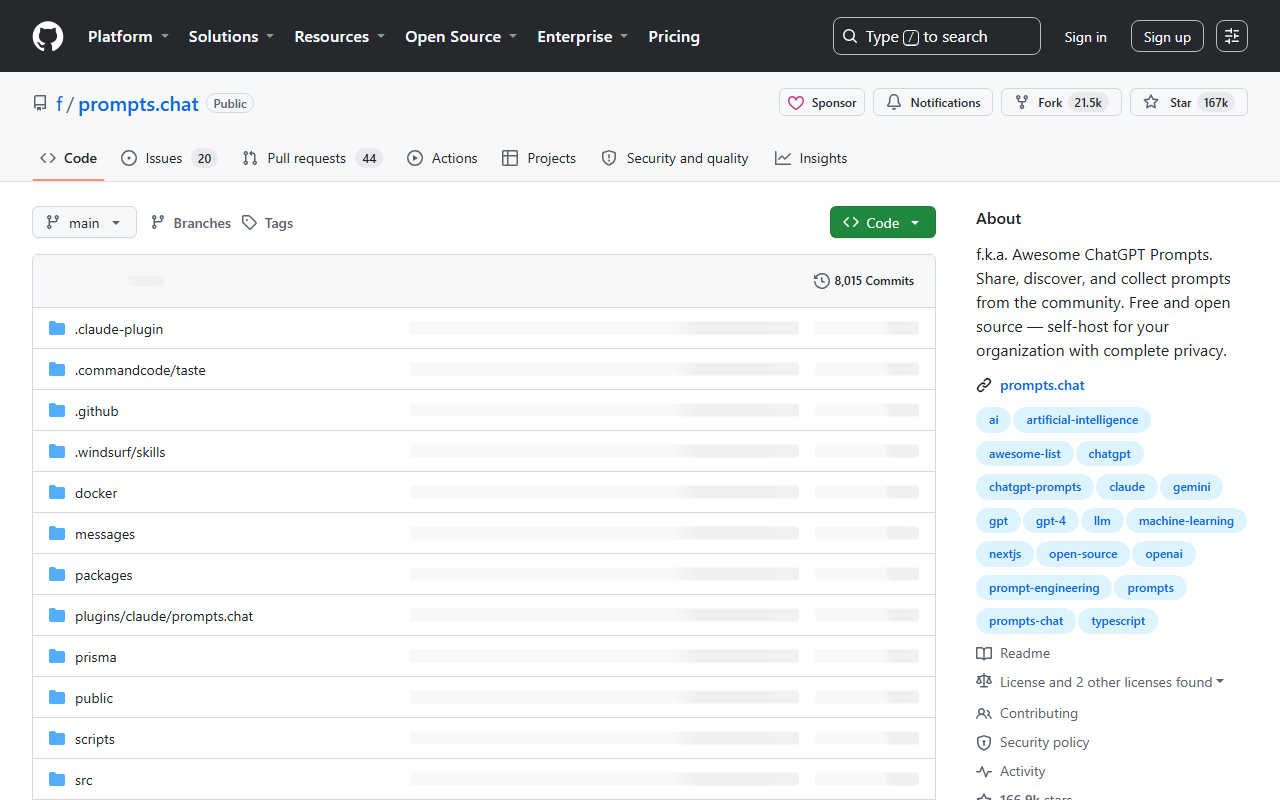Image resolution: width=1280 pixels, height=800 pixels.
Task: Click the bell icon for Notifications
Action: [894, 103]
